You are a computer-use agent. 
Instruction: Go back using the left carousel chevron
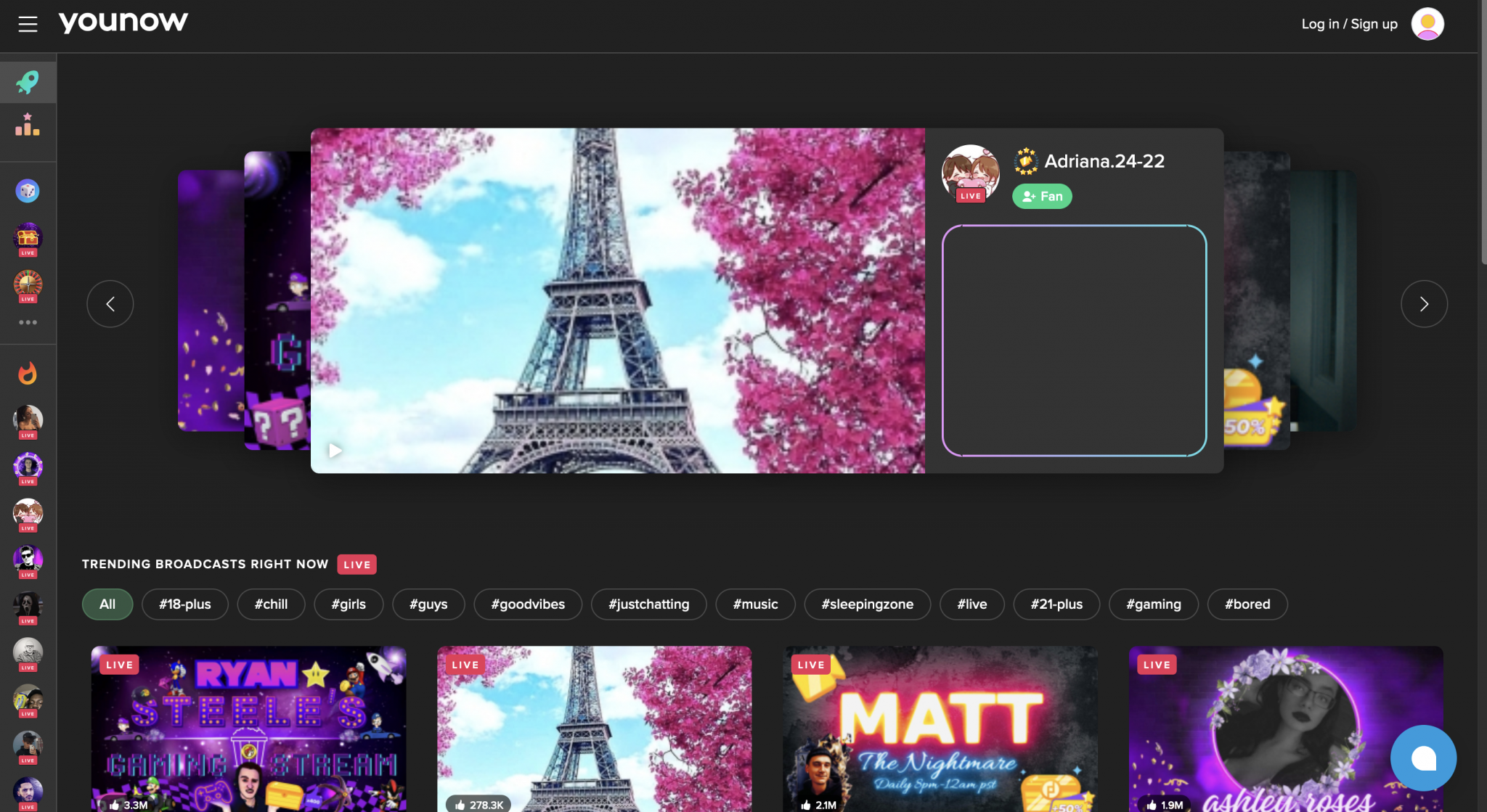click(110, 303)
